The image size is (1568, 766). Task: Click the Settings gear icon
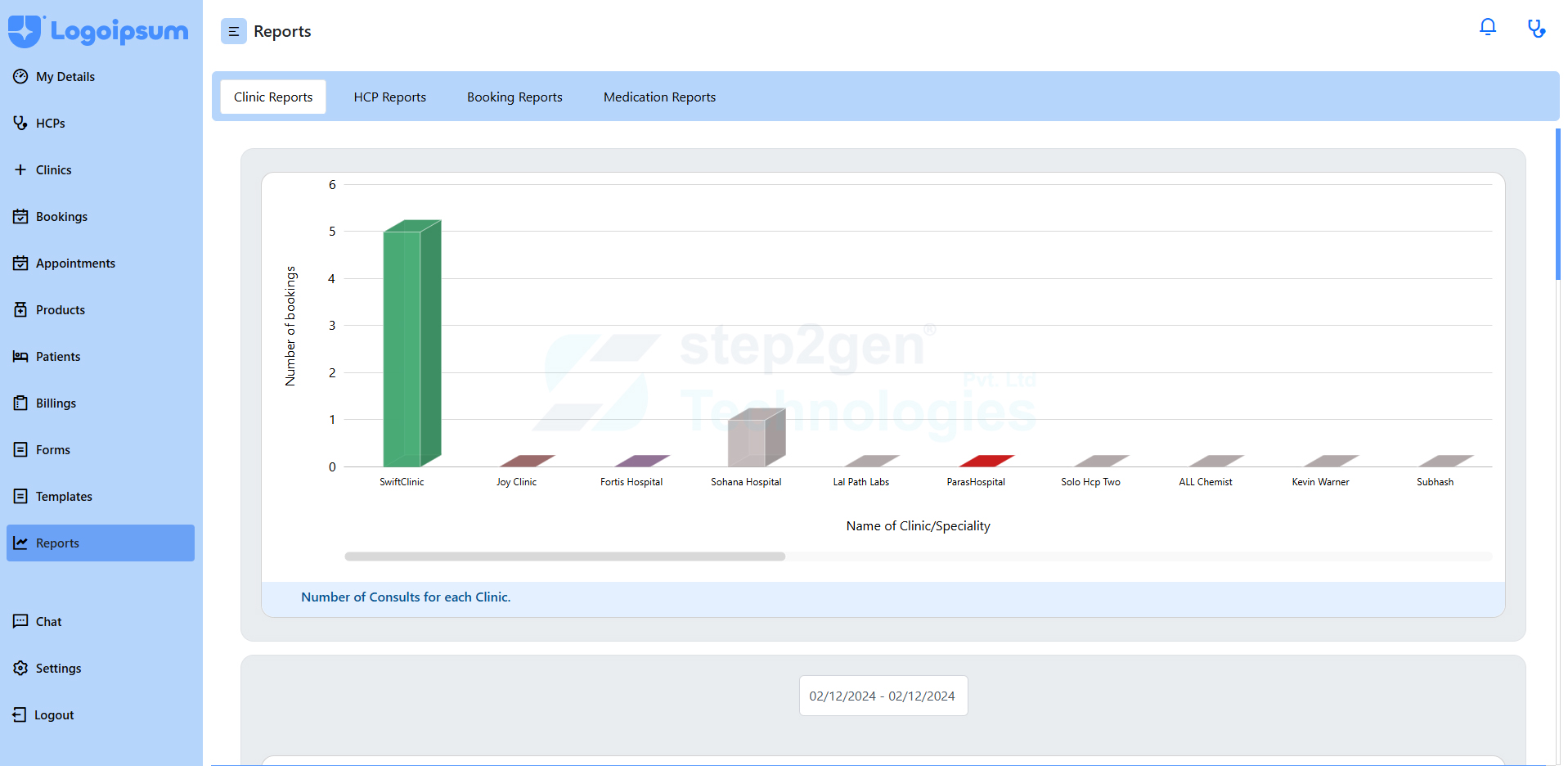20,668
